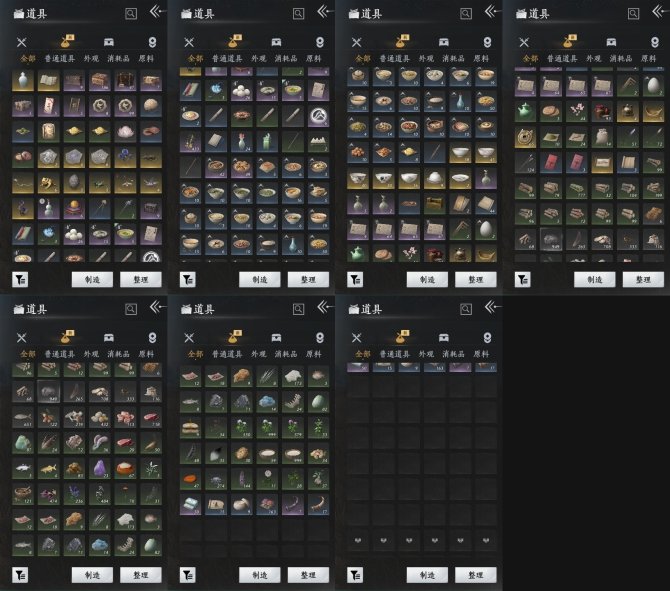
Task: Choose the stacked steamed buns item
Action: pyautogui.click(x=191, y=426)
